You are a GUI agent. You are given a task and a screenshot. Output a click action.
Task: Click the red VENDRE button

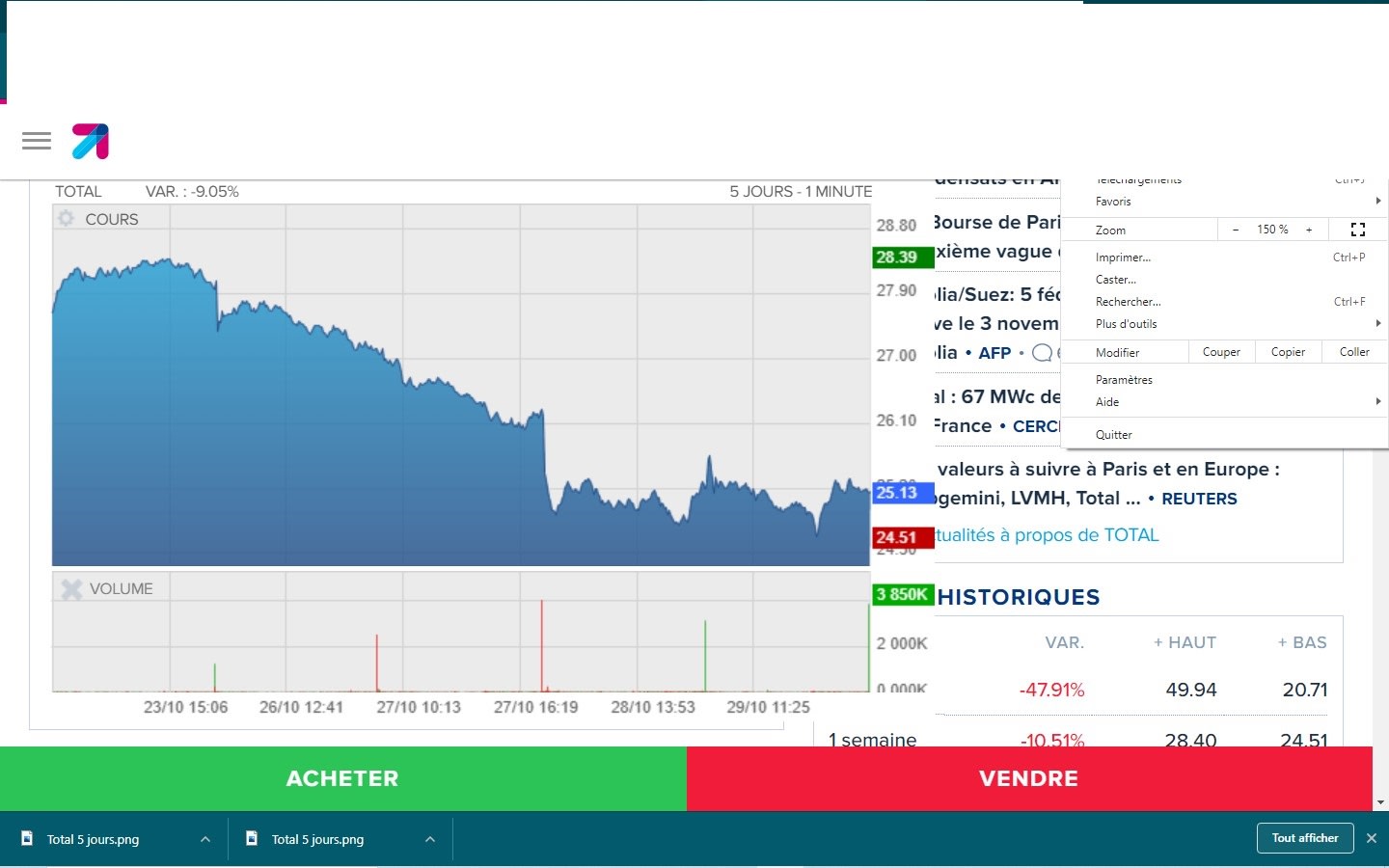coord(1029,778)
